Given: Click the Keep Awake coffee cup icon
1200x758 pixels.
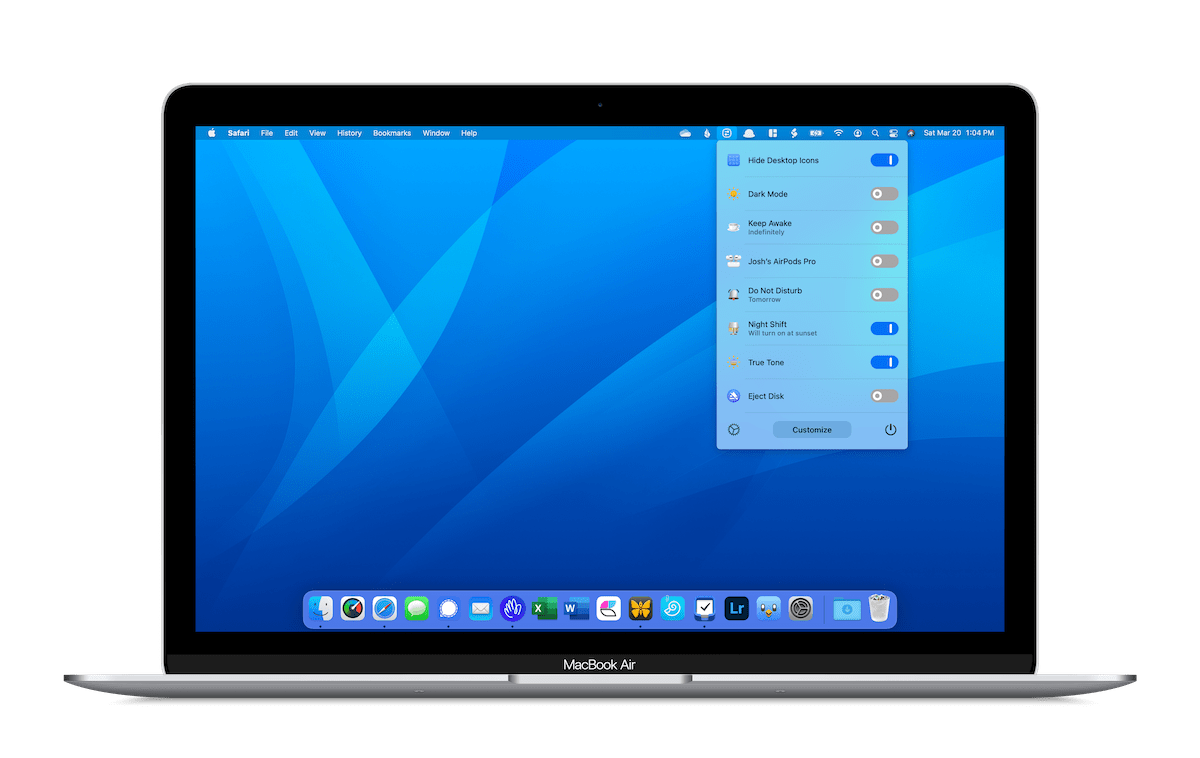Looking at the screenshot, I should click(x=734, y=227).
